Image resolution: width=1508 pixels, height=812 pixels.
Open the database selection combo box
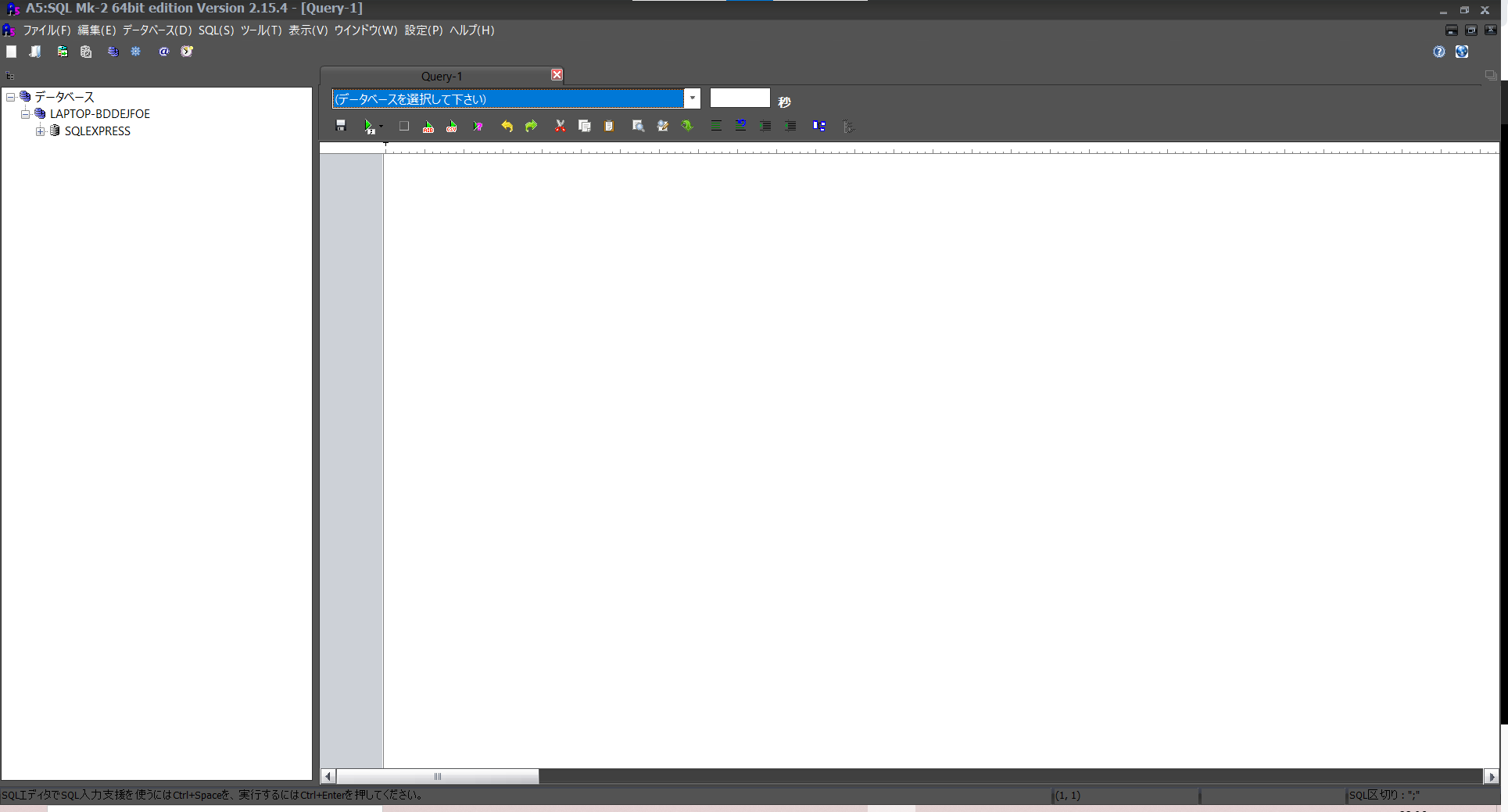tap(516, 98)
